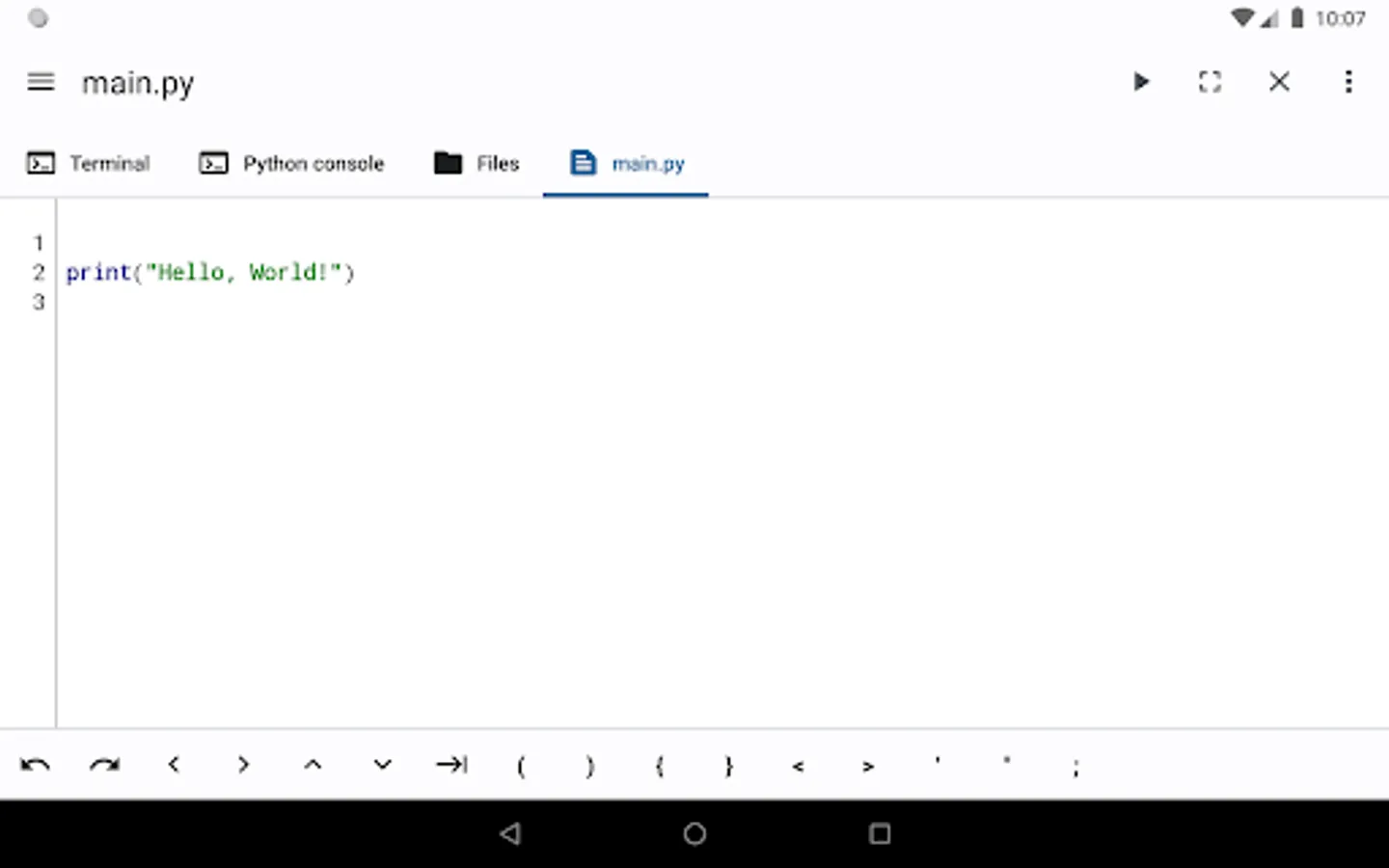1389x868 pixels.
Task: Insert a closing curly brace
Action: click(729, 767)
